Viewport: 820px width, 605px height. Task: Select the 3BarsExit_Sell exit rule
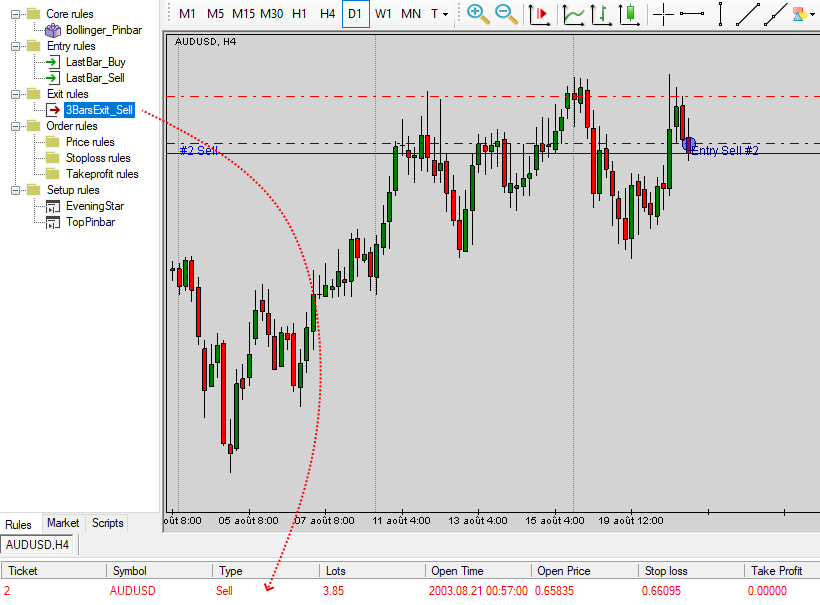click(99, 110)
